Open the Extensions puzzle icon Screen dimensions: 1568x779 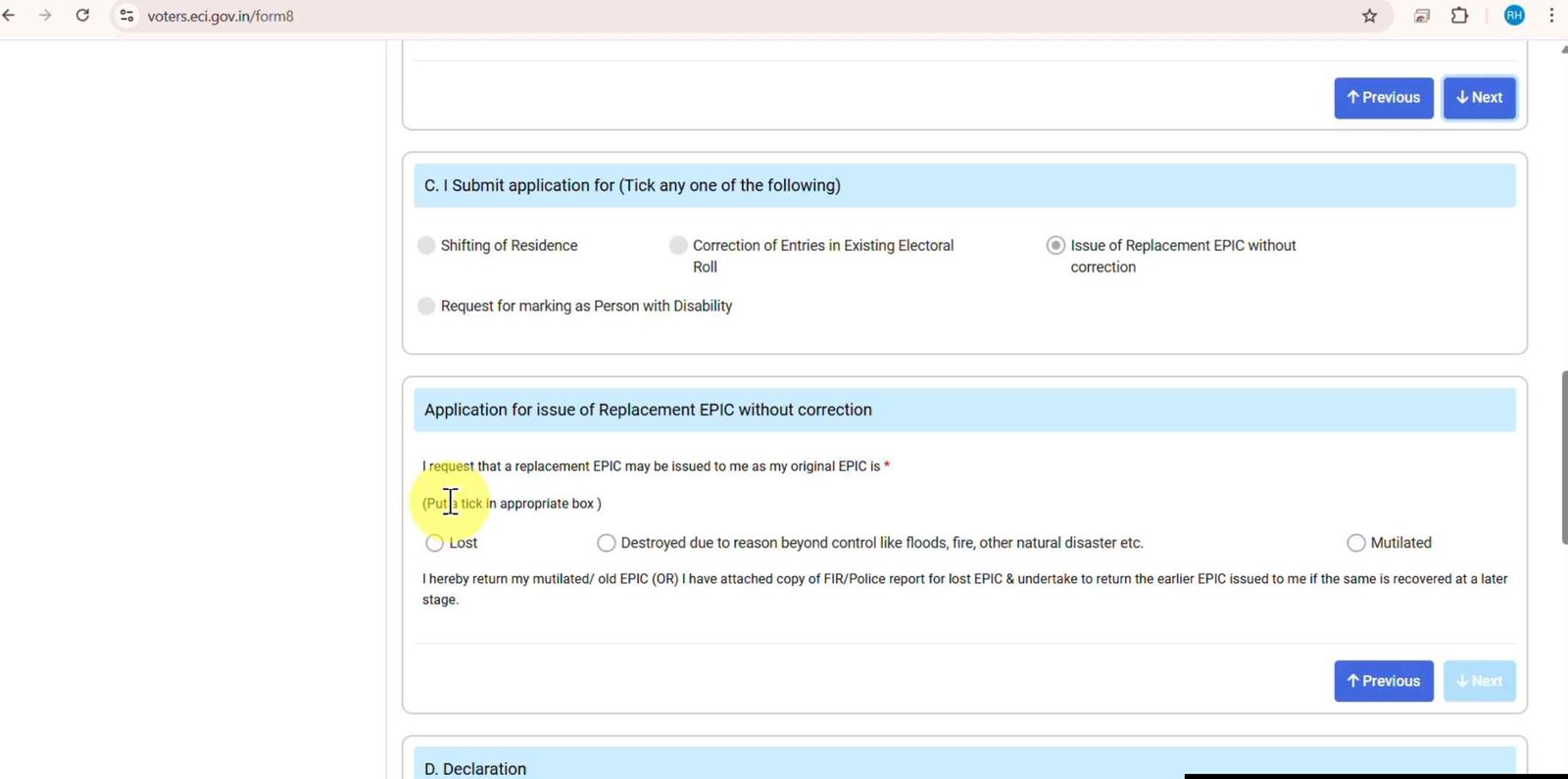[1459, 16]
